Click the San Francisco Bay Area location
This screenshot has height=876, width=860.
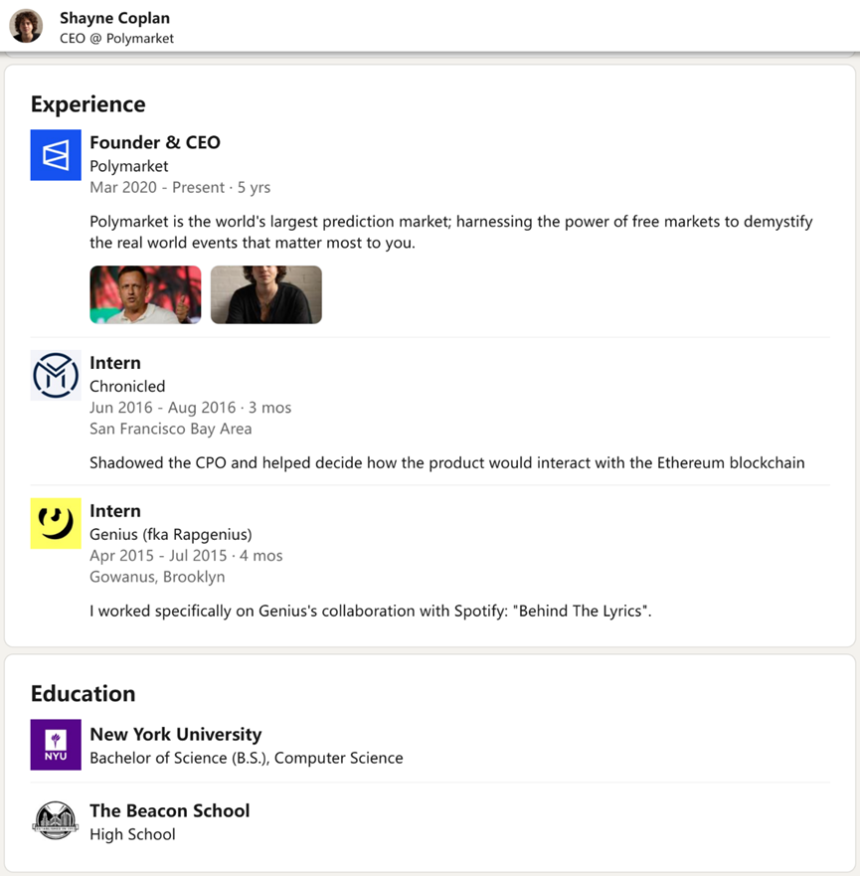(x=170, y=429)
